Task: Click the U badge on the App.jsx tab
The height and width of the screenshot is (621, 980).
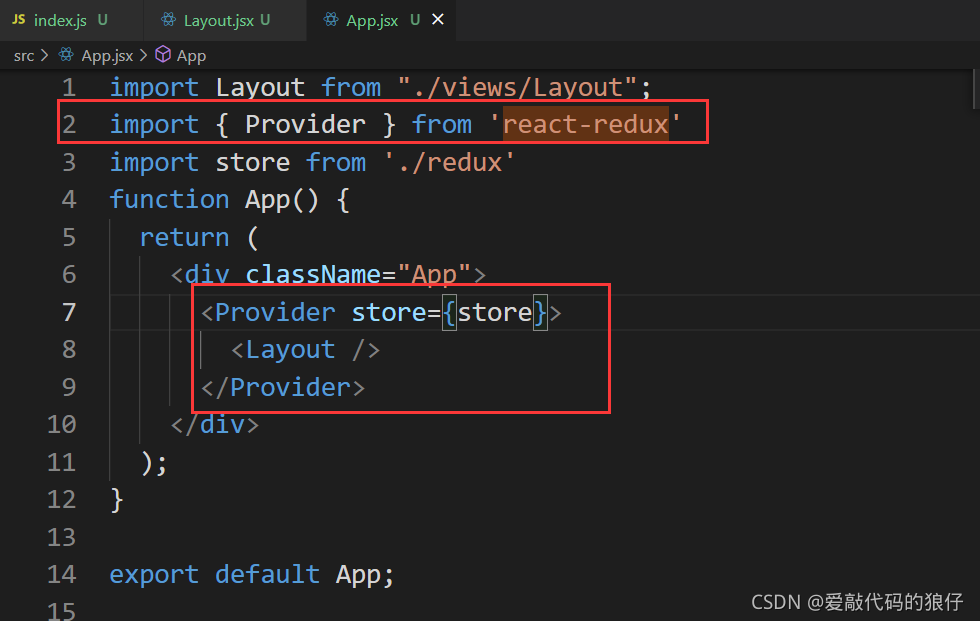Action: [415, 19]
